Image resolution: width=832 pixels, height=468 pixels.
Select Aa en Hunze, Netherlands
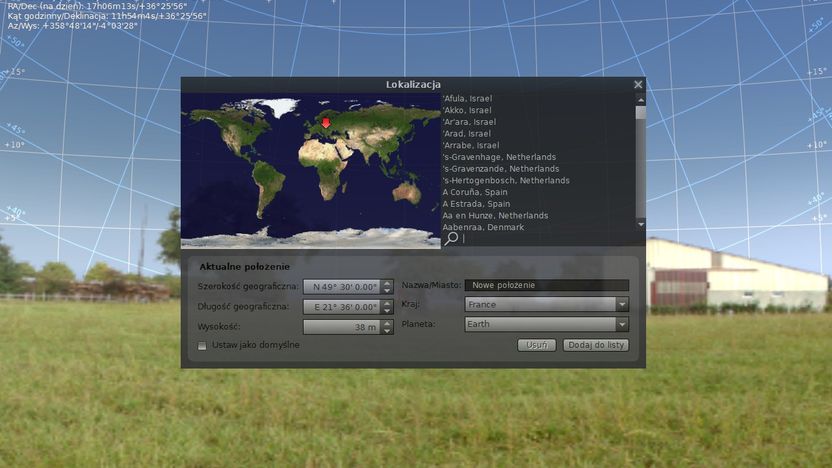496,215
